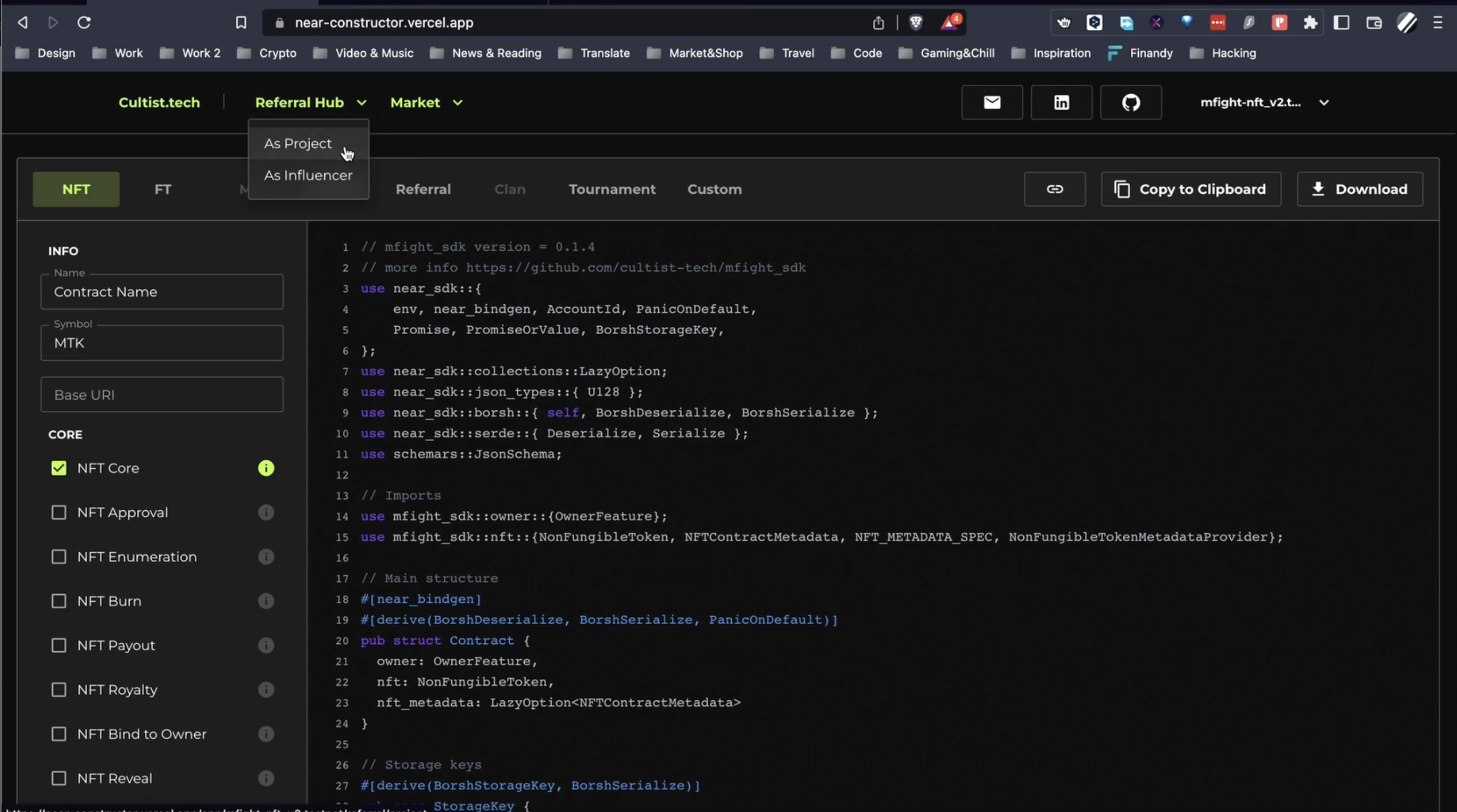Click the Brave shields lion icon

coord(916,23)
